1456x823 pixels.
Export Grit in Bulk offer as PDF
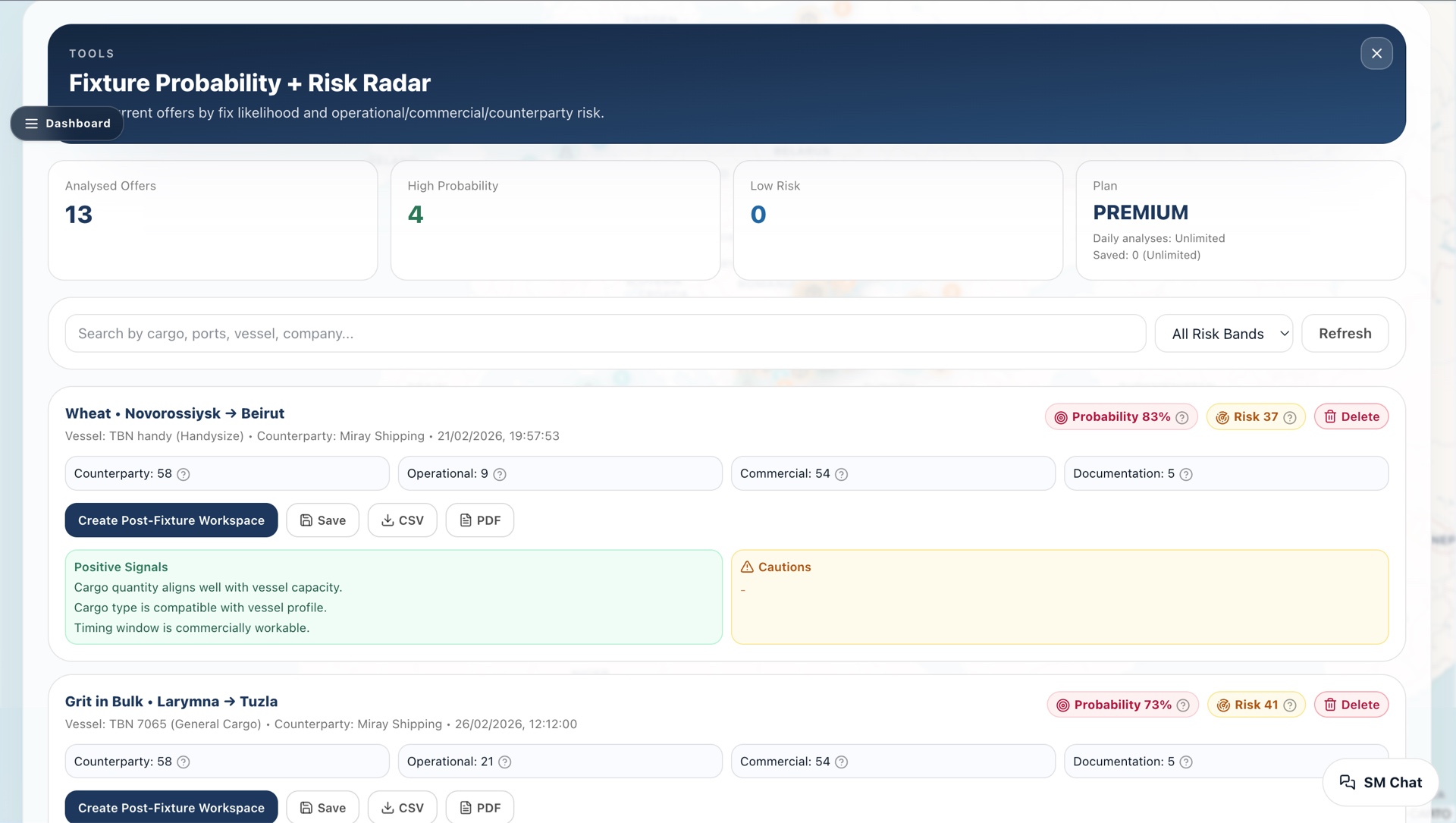(479, 808)
